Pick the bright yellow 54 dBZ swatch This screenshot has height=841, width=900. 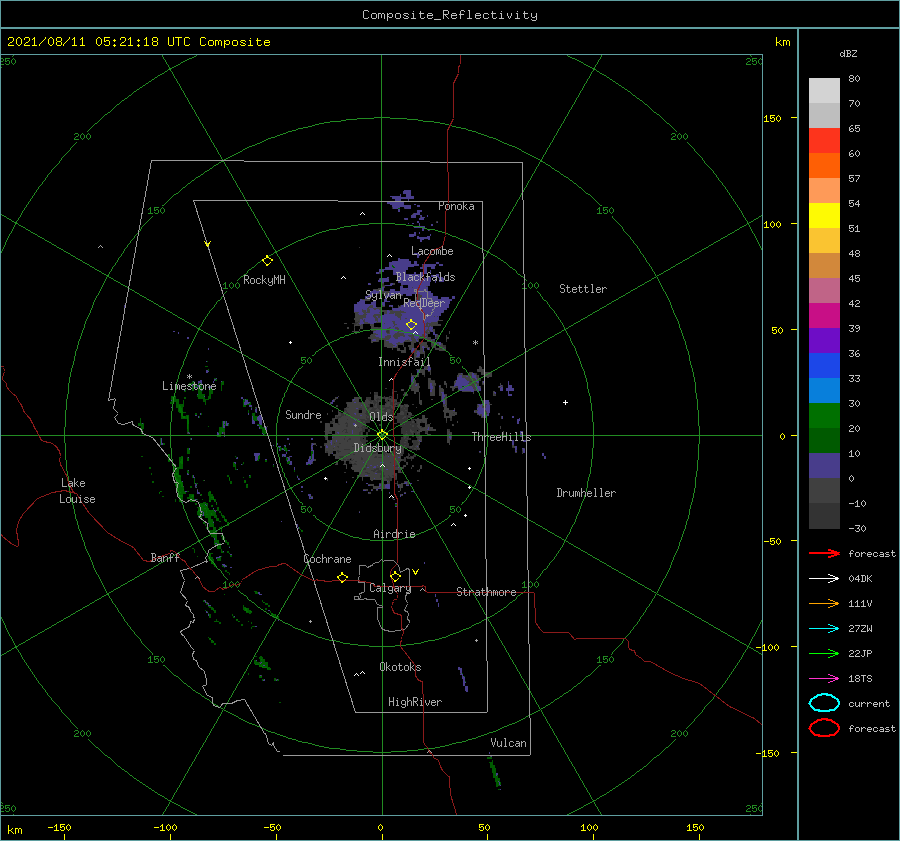824,215
